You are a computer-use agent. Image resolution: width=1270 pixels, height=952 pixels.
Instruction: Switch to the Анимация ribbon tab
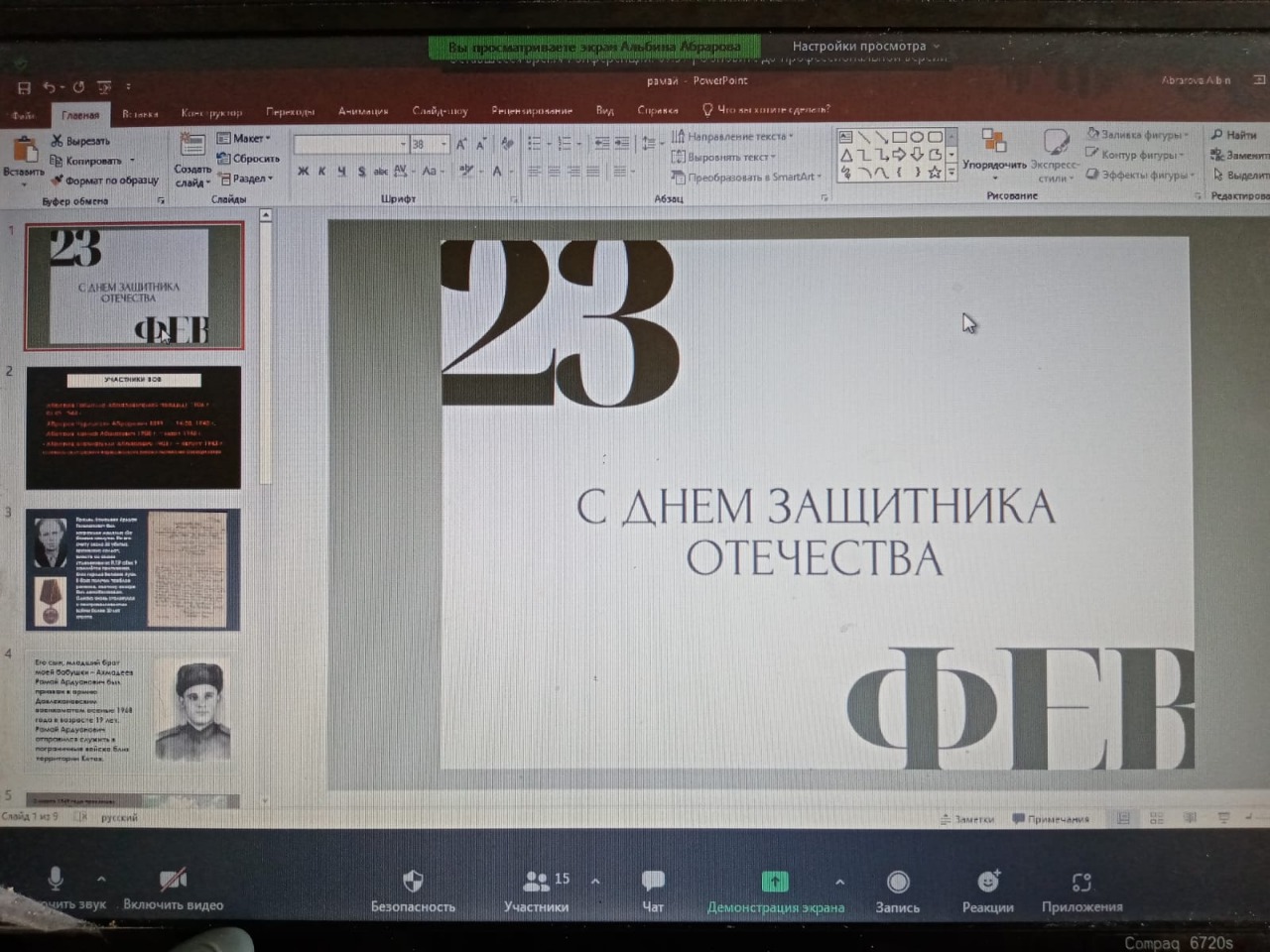(x=362, y=111)
